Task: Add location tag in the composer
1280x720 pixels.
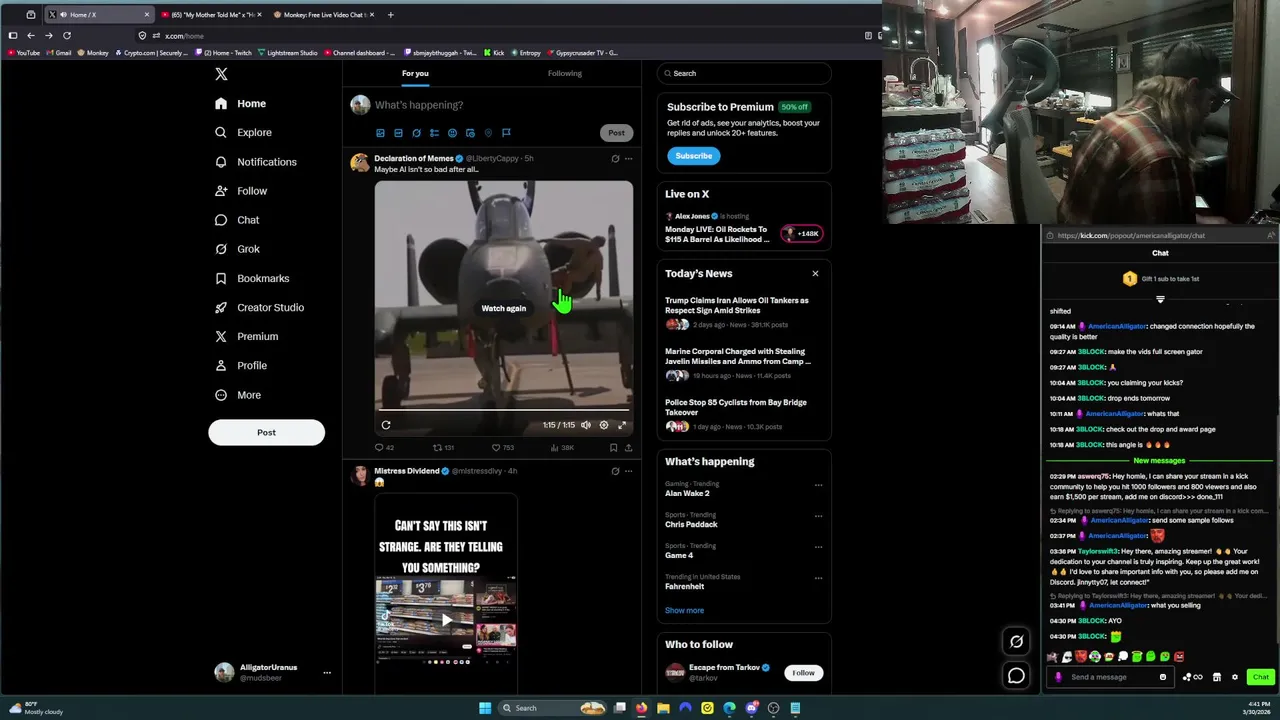Action: (x=488, y=133)
